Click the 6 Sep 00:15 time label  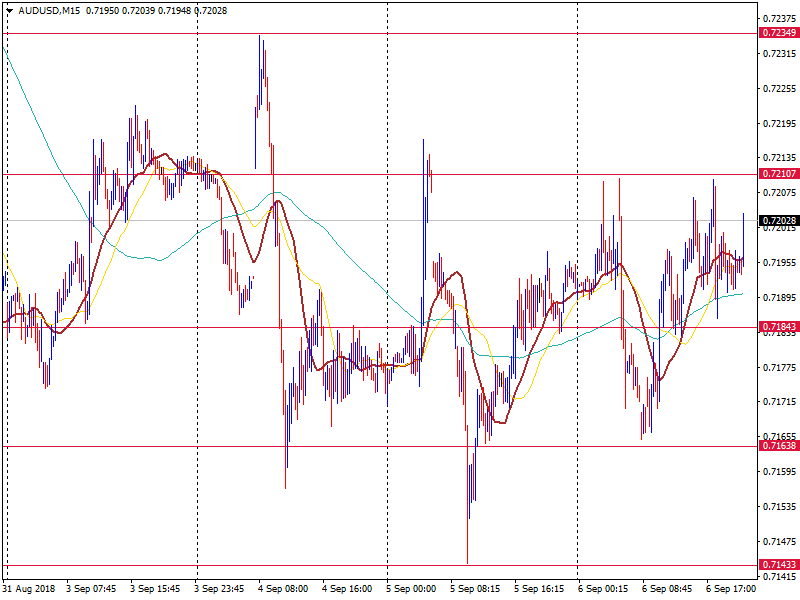coord(603,589)
